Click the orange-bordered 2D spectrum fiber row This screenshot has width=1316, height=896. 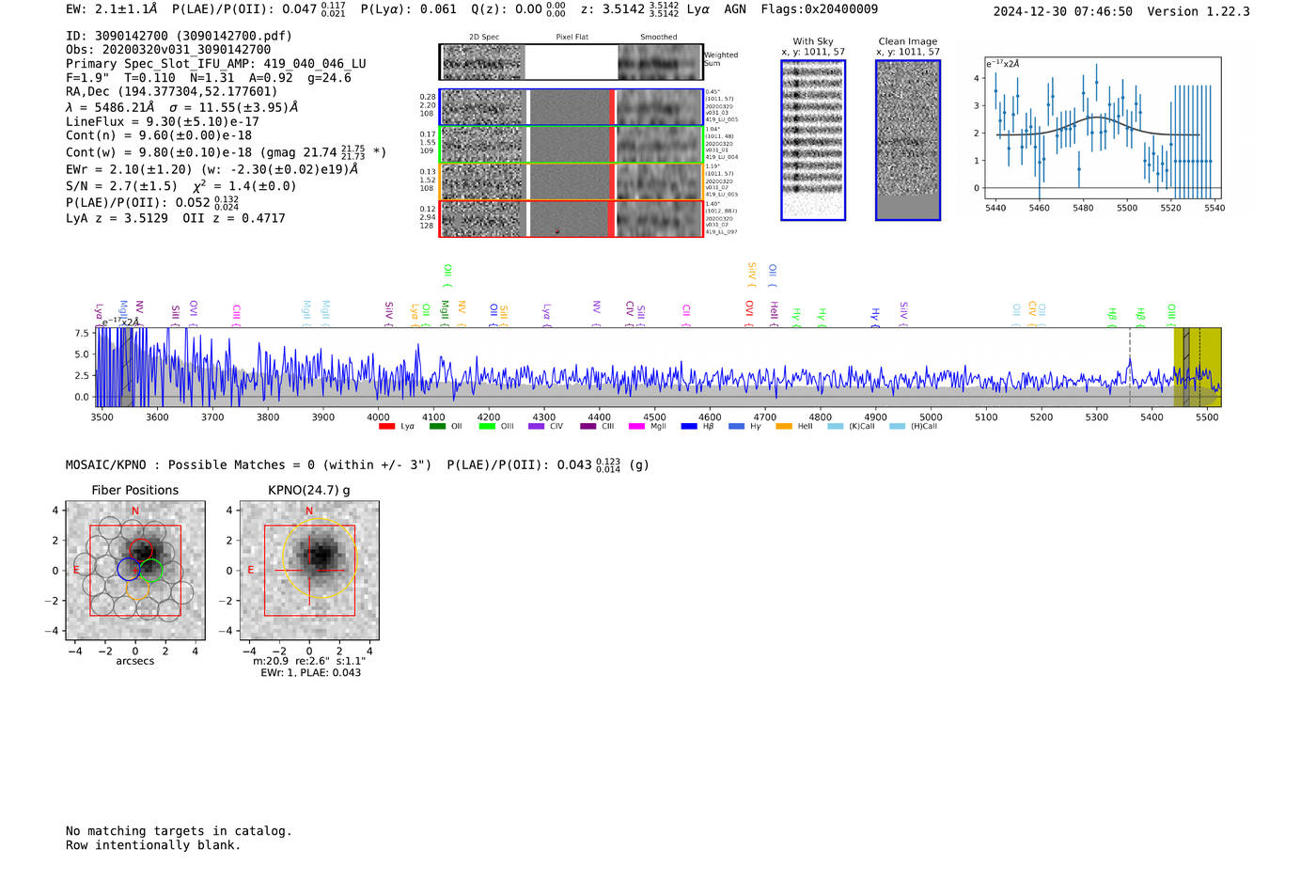tap(571, 181)
